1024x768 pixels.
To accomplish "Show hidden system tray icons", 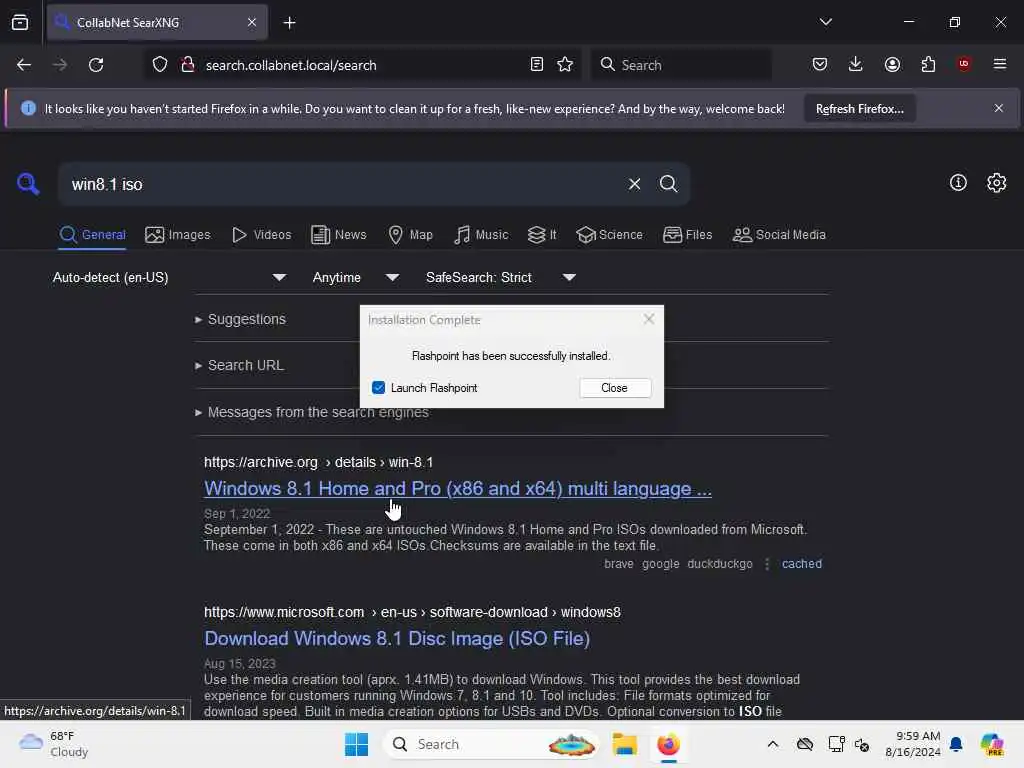I will [x=773, y=744].
